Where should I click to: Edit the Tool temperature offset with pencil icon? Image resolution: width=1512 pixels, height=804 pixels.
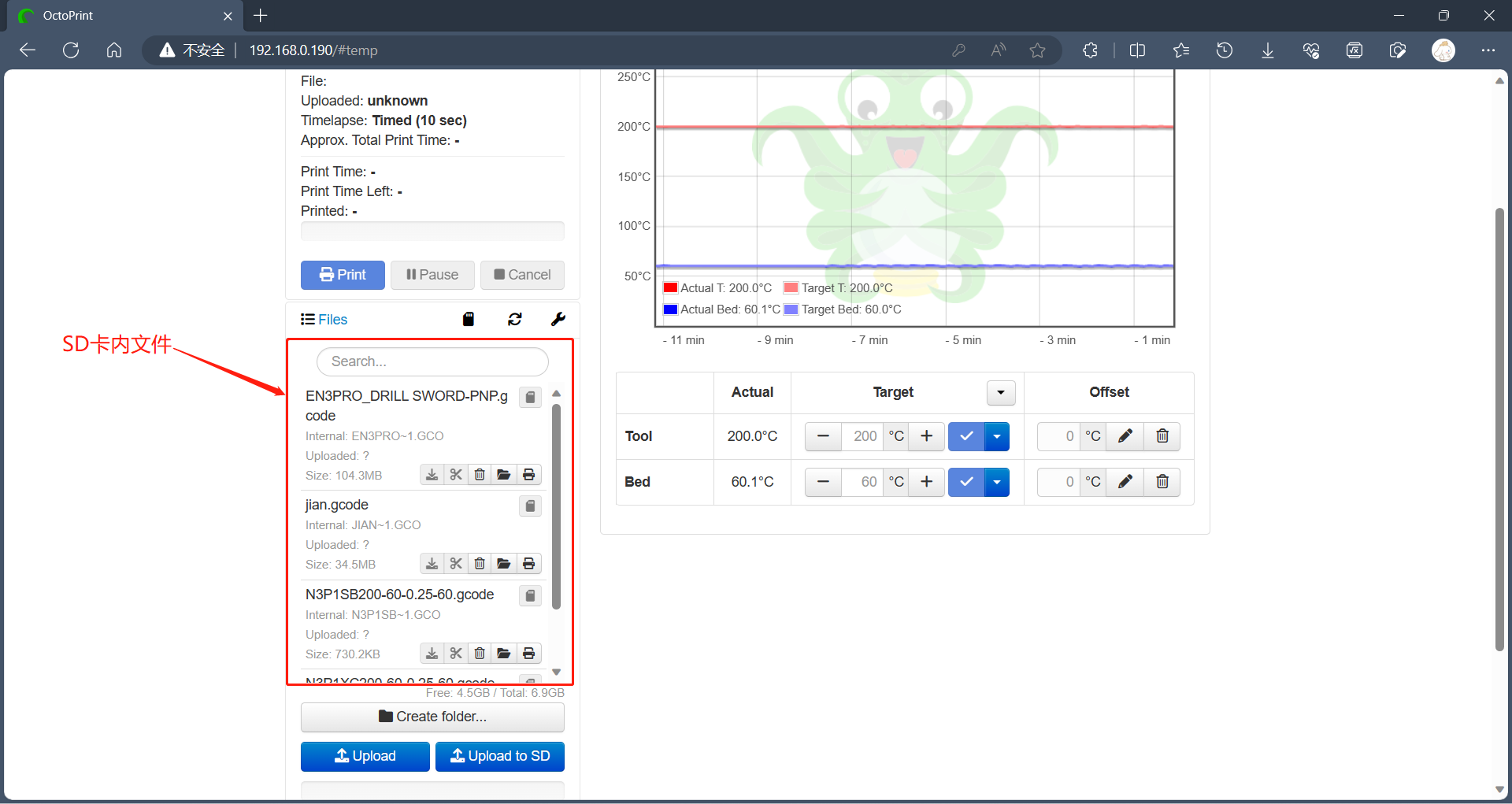pyautogui.click(x=1125, y=436)
